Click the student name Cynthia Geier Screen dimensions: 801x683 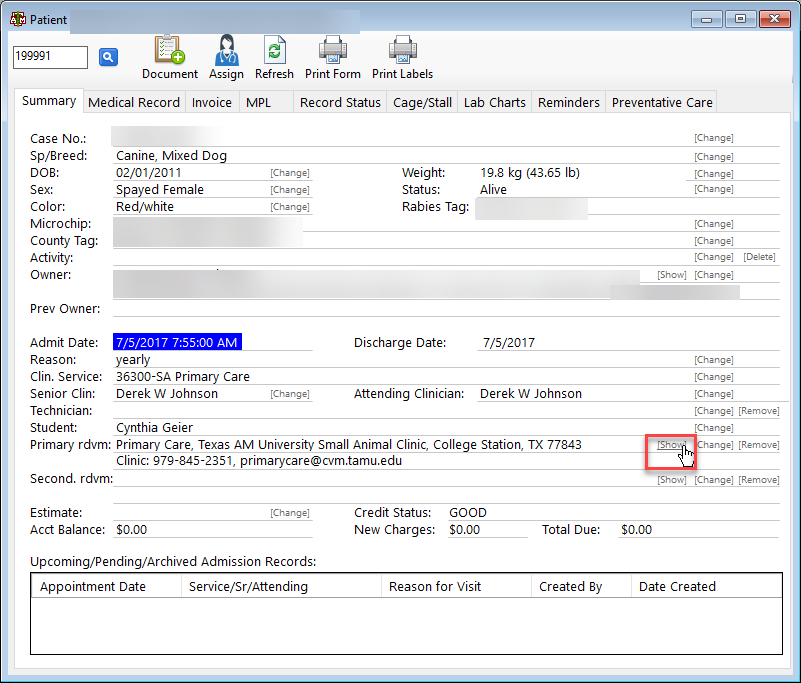154,428
